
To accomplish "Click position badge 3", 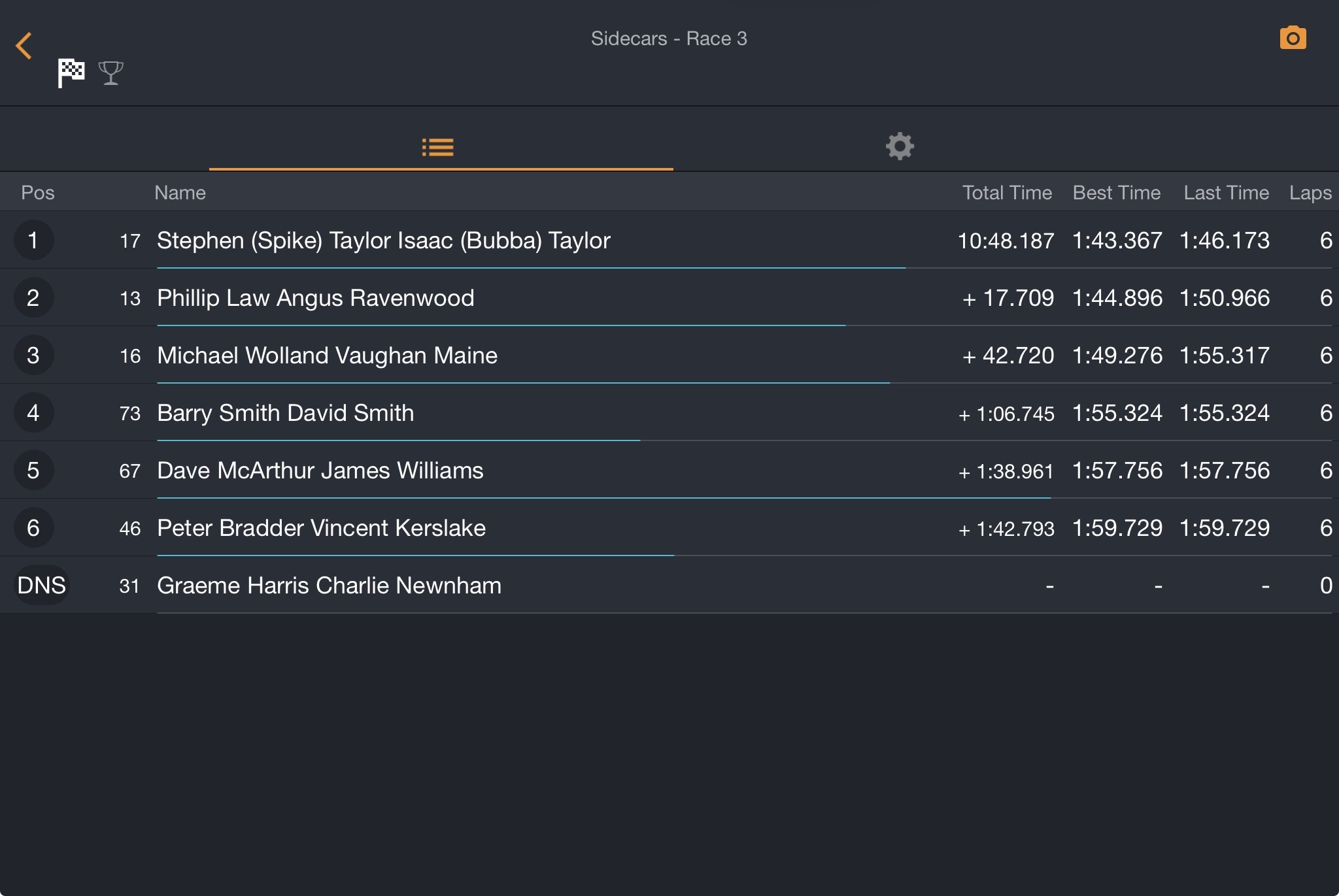I will pyautogui.click(x=33, y=355).
